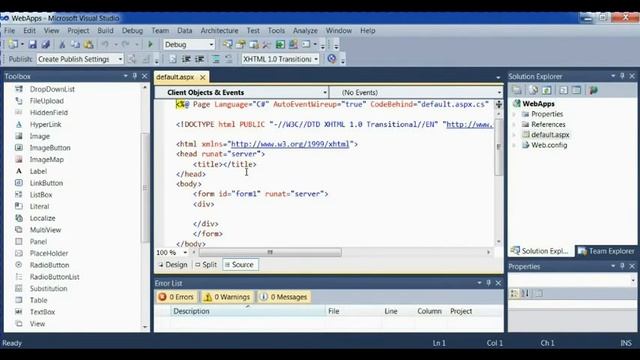The width and height of the screenshot is (640, 360).
Task: Open the Architecture menu
Action: click(x=219, y=31)
